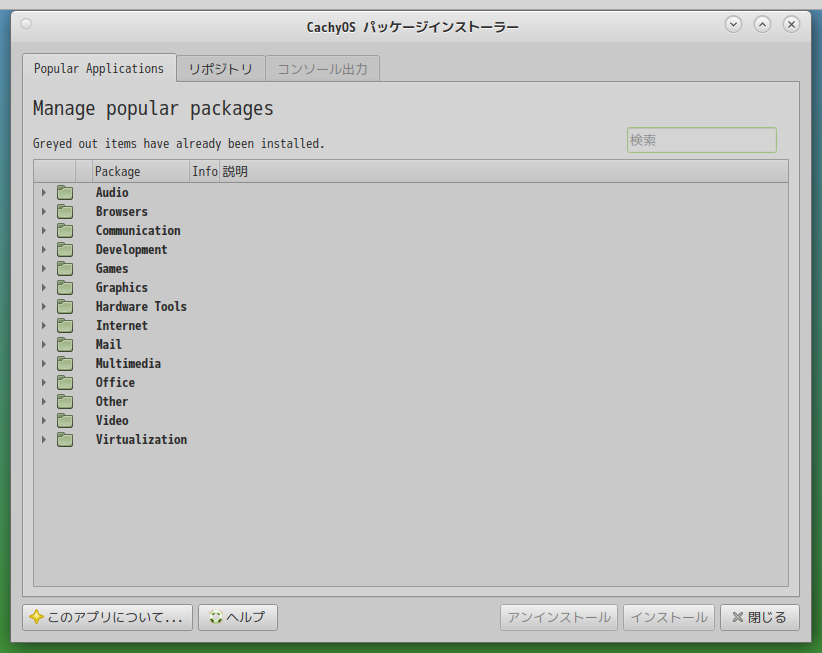Image resolution: width=822 pixels, height=653 pixels.
Task: Click the ヘルプ help button
Action: coord(238,617)
